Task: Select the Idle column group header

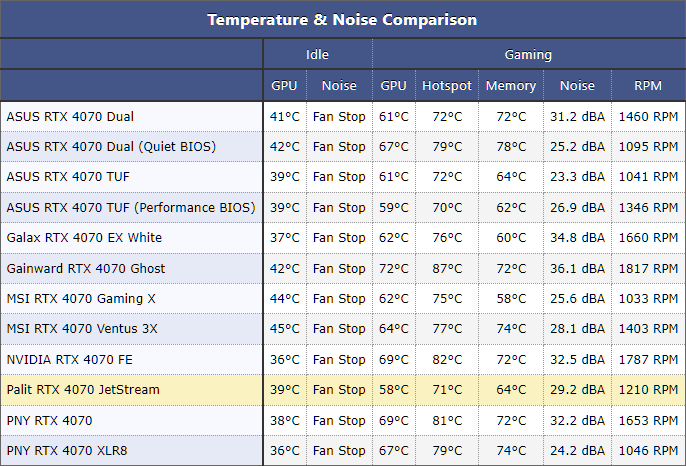Action: [317, 54]
